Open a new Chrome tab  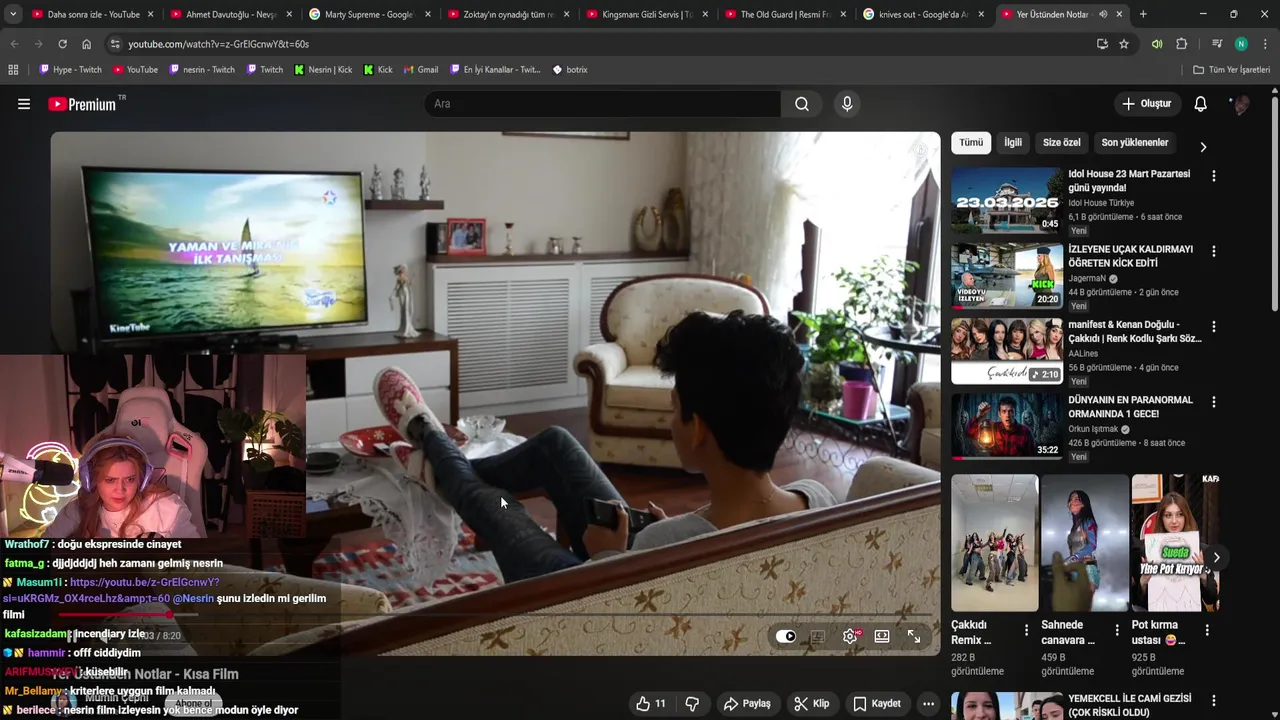tap(1143, 14)
